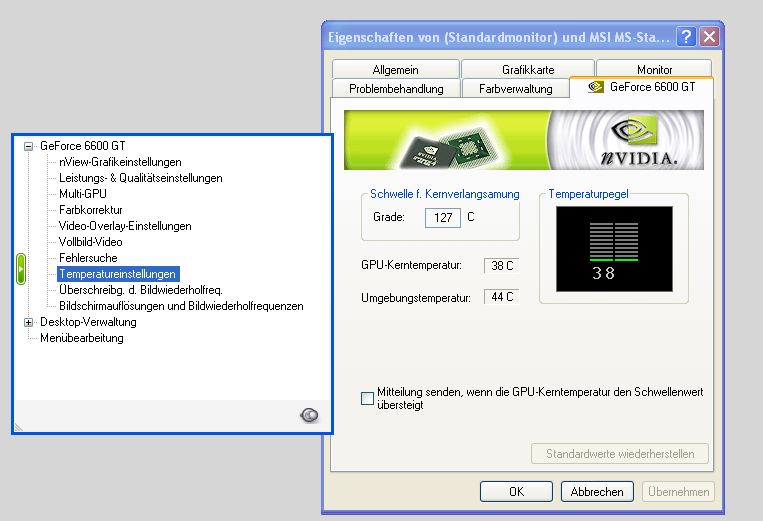The image size is (763, 521).
Task: Click the help question mark button in title bar
Action: coord(686,36)
